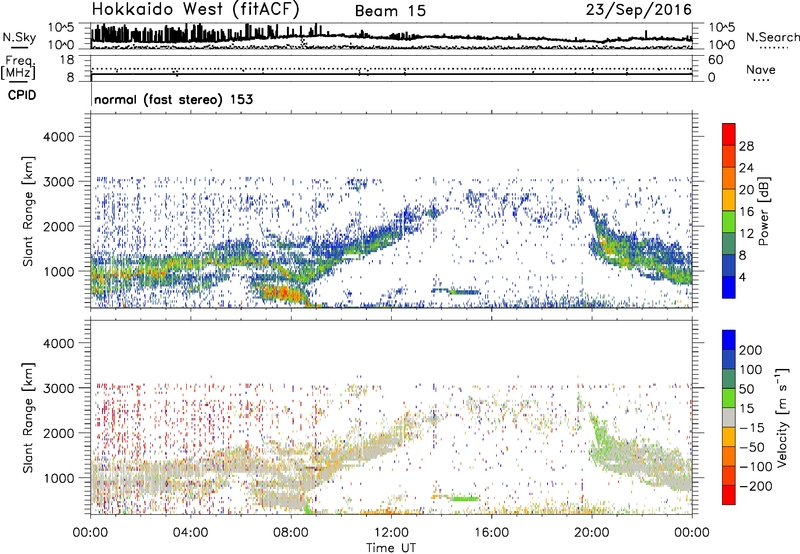The height and width of the screenshot is (554, 800).
Task: Select the "N.Search" legend label
Action: pyautogui.click(x=772, y=37)
